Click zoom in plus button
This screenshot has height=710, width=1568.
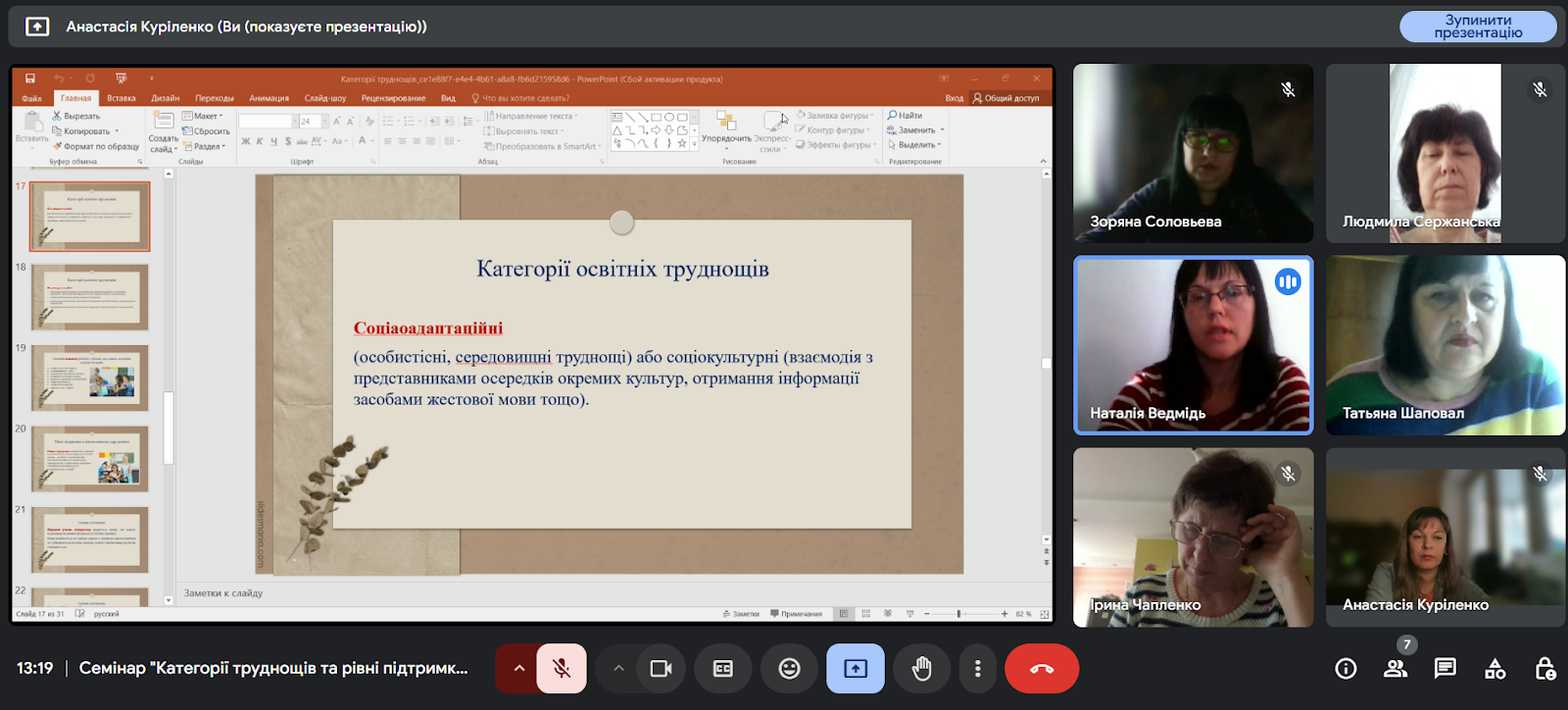tap(1004, 614)
